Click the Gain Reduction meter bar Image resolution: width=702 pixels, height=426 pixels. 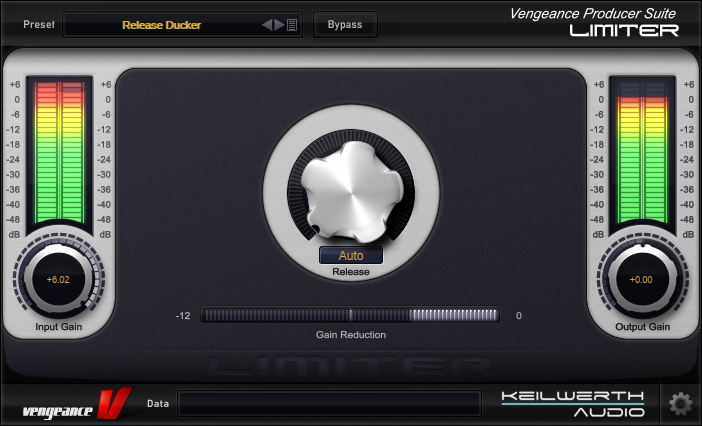click(350, 315)
